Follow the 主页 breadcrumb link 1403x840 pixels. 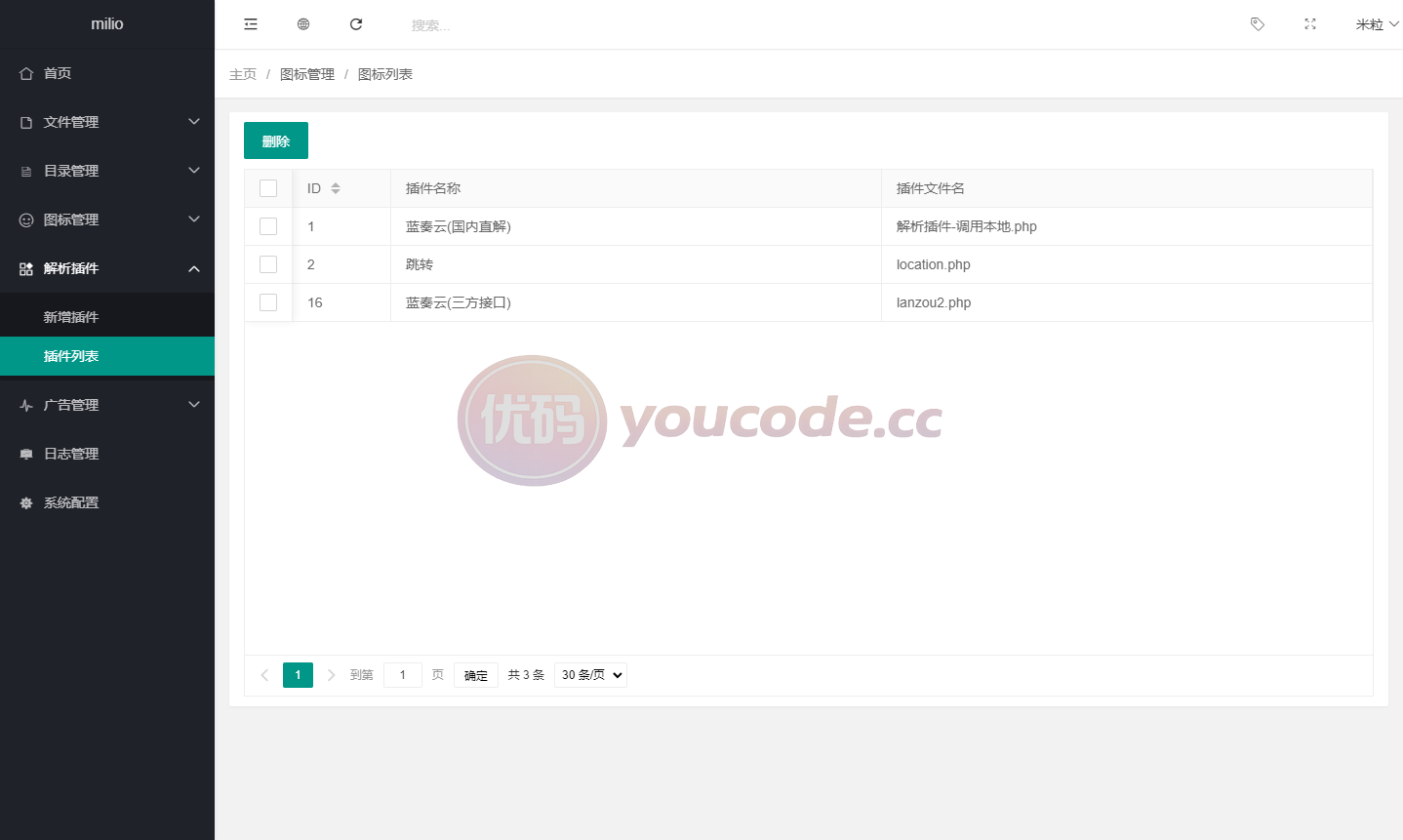(x=243, y=74)
